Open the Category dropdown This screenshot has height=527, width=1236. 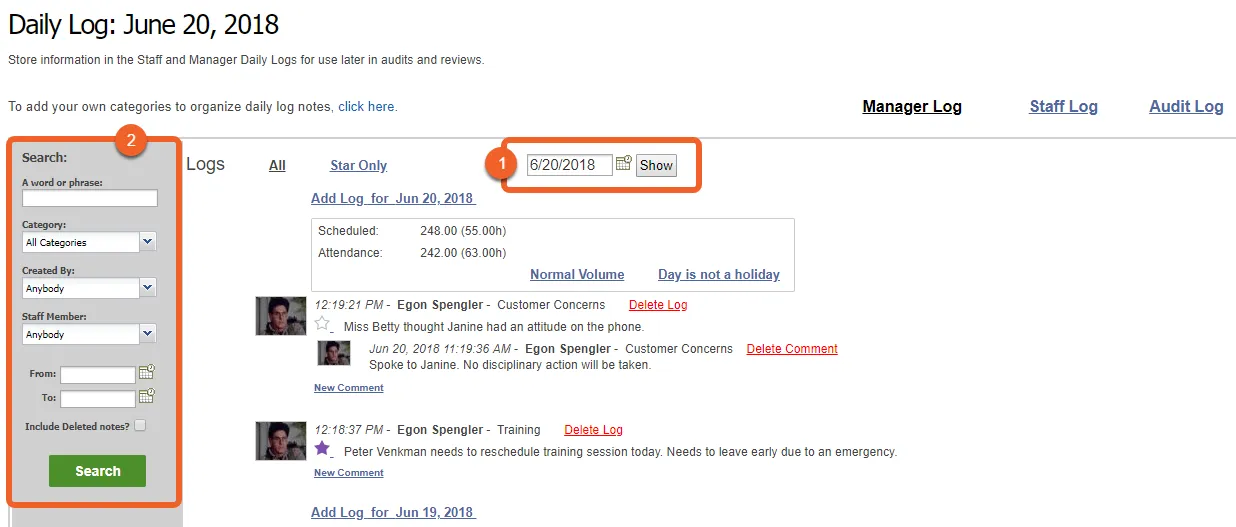pos(89,242)
